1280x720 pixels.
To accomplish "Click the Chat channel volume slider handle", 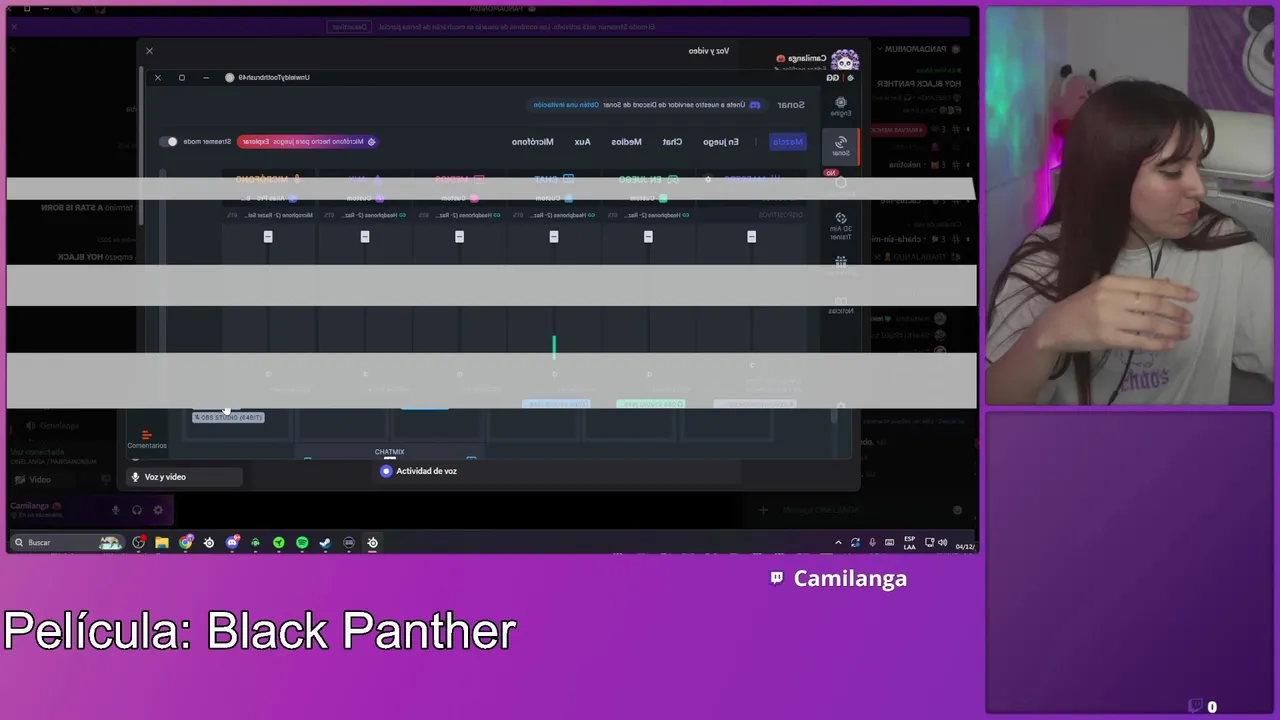I will point(554,237).
